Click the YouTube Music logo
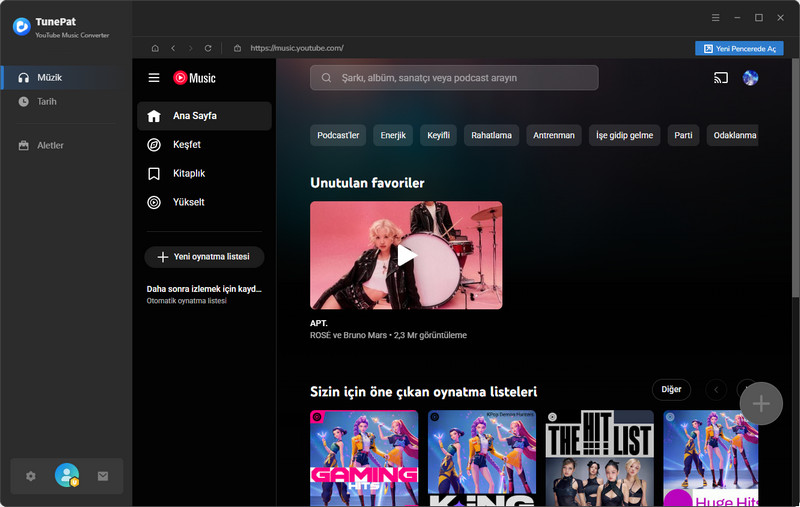Viewport: 800px width, 507px height. [x=194, y=78]
